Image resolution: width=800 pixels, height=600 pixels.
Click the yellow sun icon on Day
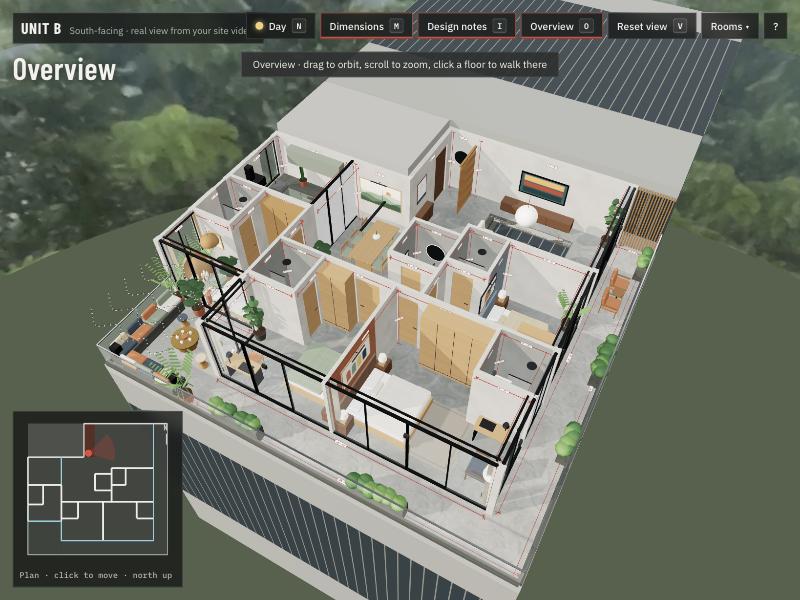(x=259, y=26)
